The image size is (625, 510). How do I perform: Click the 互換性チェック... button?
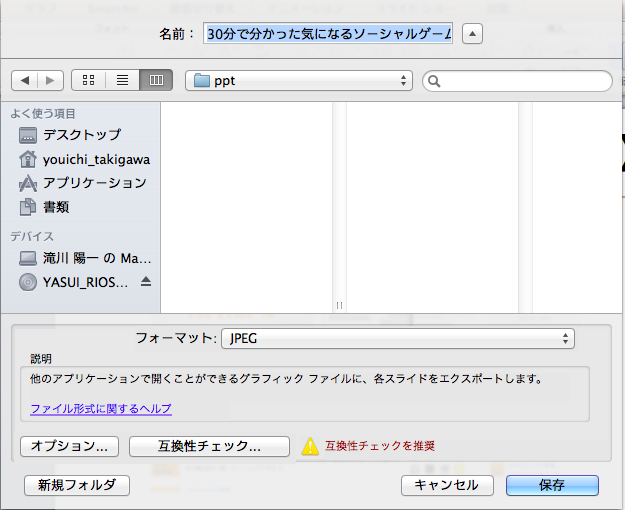(x=209, y=446)
